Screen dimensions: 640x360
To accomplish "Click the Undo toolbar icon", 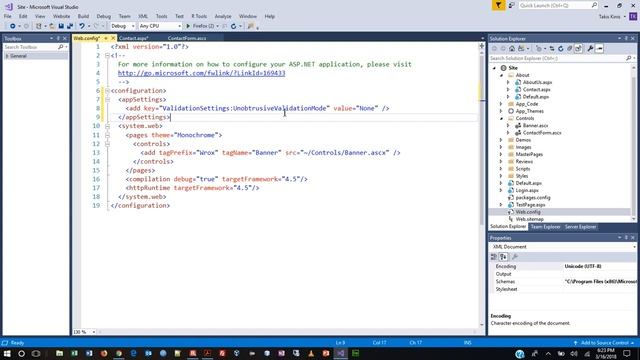I will point(82,26).
